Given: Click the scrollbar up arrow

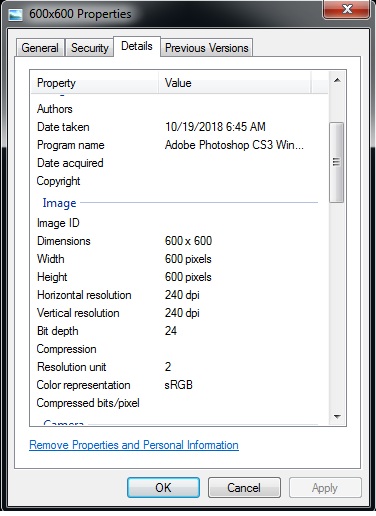Looking at the screenshot, I should (337, 80).
